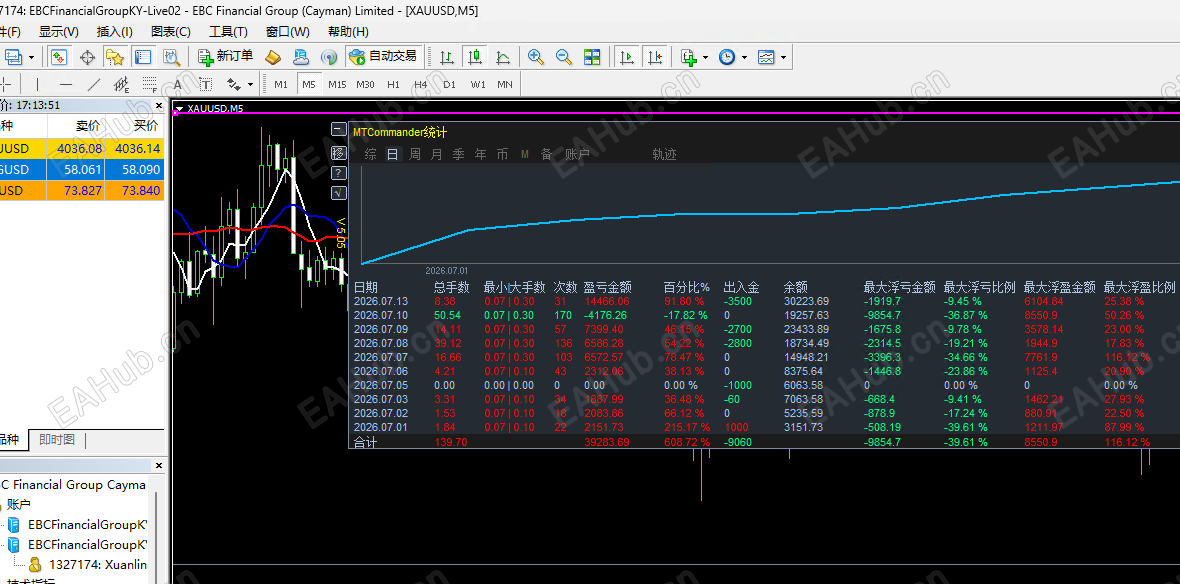Select the 周 tab in MTCommander统计
The height and width of the screenshot is (584, 1180).
415,154
